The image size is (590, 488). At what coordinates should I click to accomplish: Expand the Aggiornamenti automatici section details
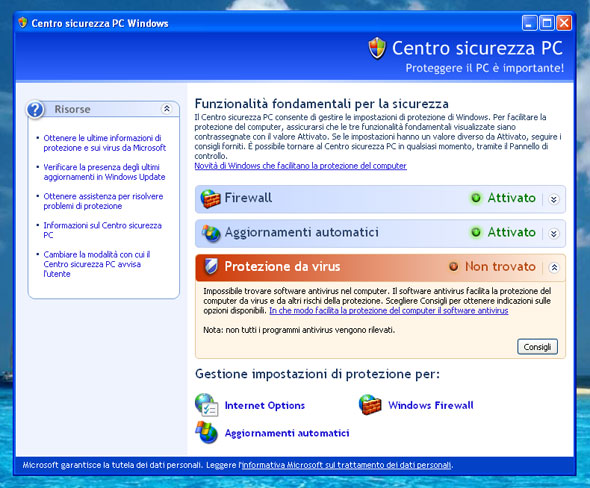click(x=554, y=234)
